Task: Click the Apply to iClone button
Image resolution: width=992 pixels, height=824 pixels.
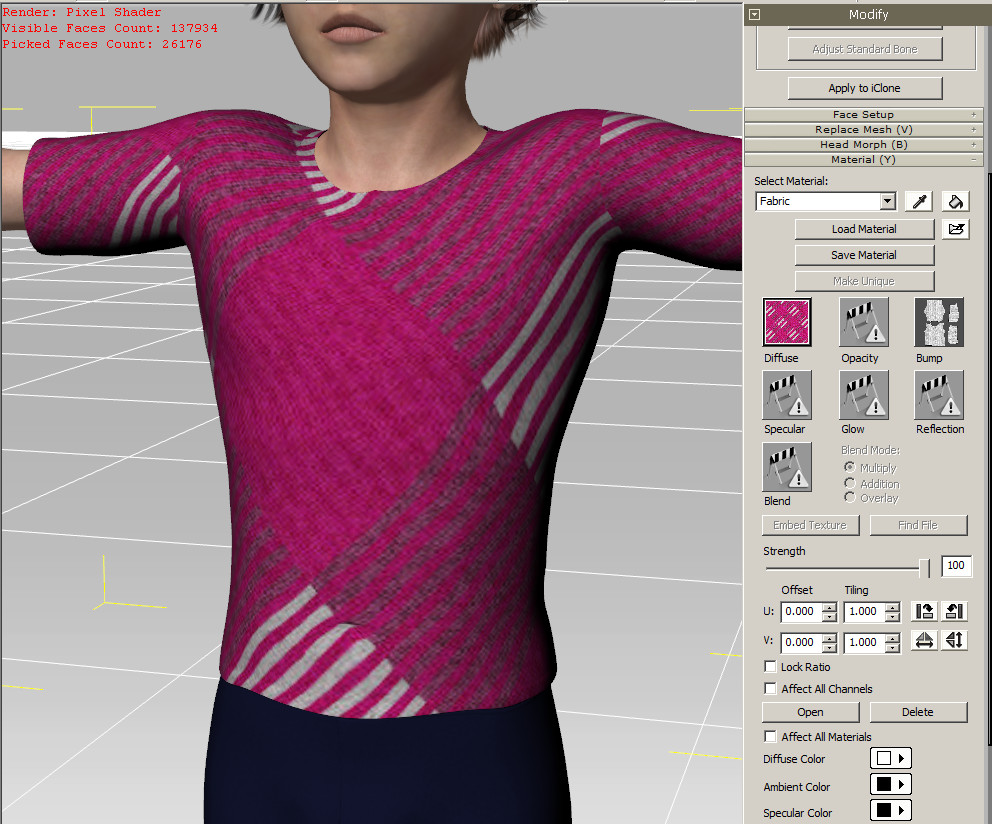Action: 865,88
